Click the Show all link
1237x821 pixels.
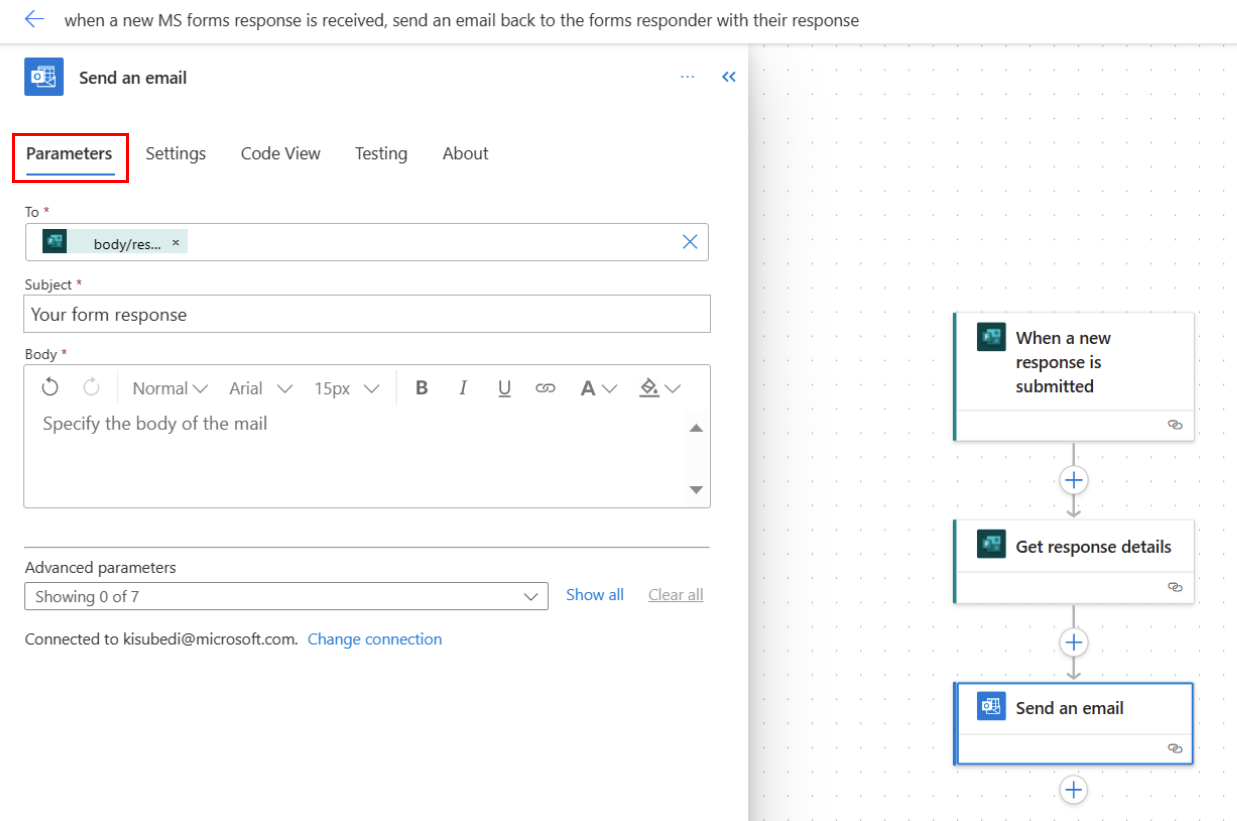pos(595,594)
